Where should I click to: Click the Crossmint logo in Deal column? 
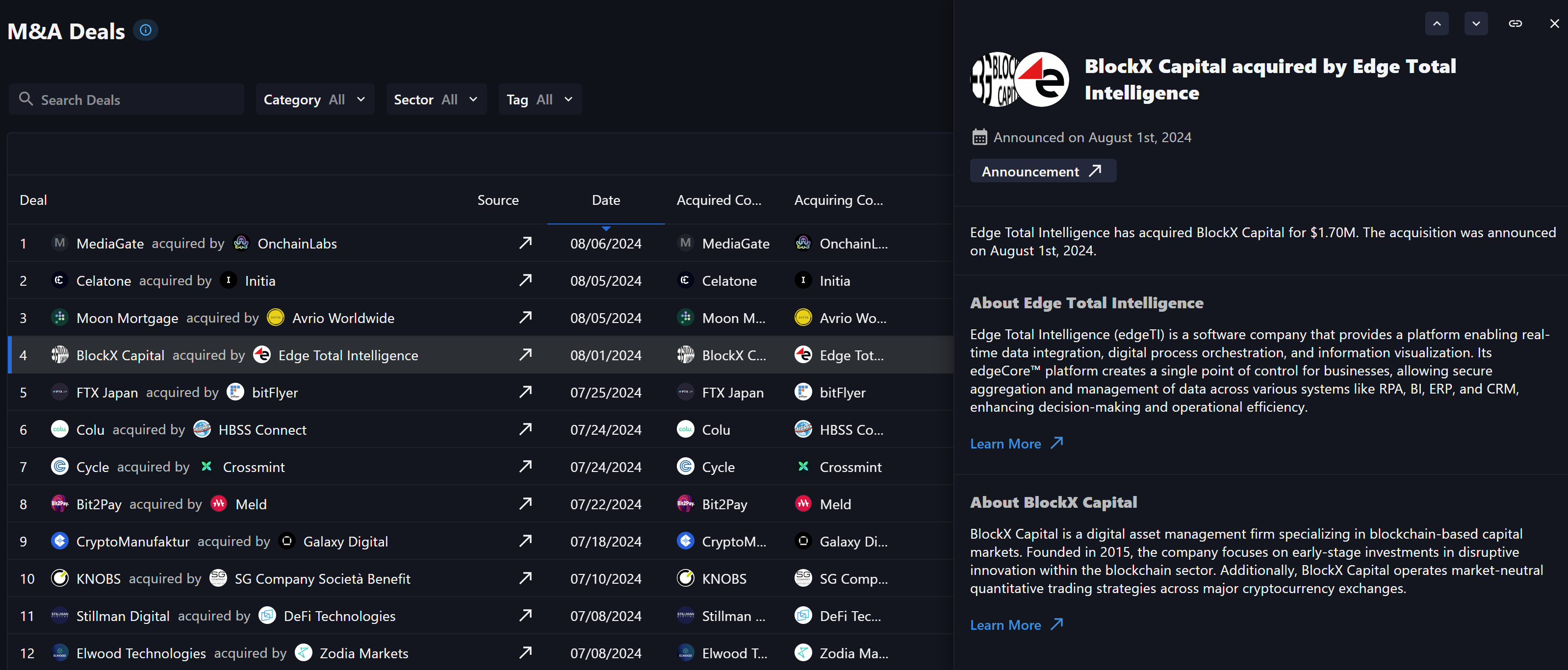[x=206, y=466]
